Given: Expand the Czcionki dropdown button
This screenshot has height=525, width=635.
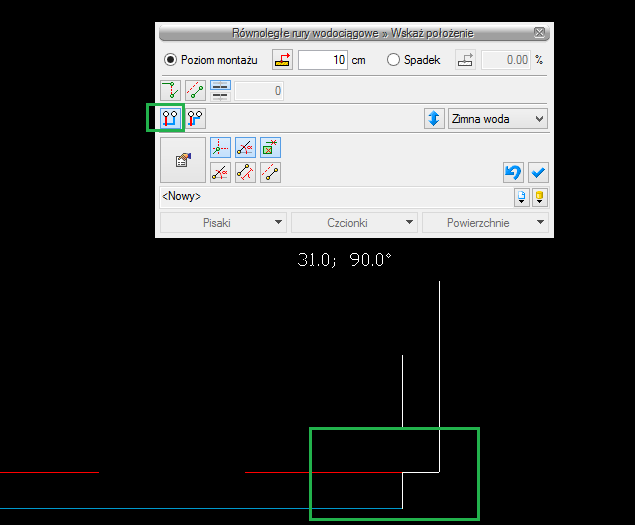Looking at the screenshot, I should point(354,222).
